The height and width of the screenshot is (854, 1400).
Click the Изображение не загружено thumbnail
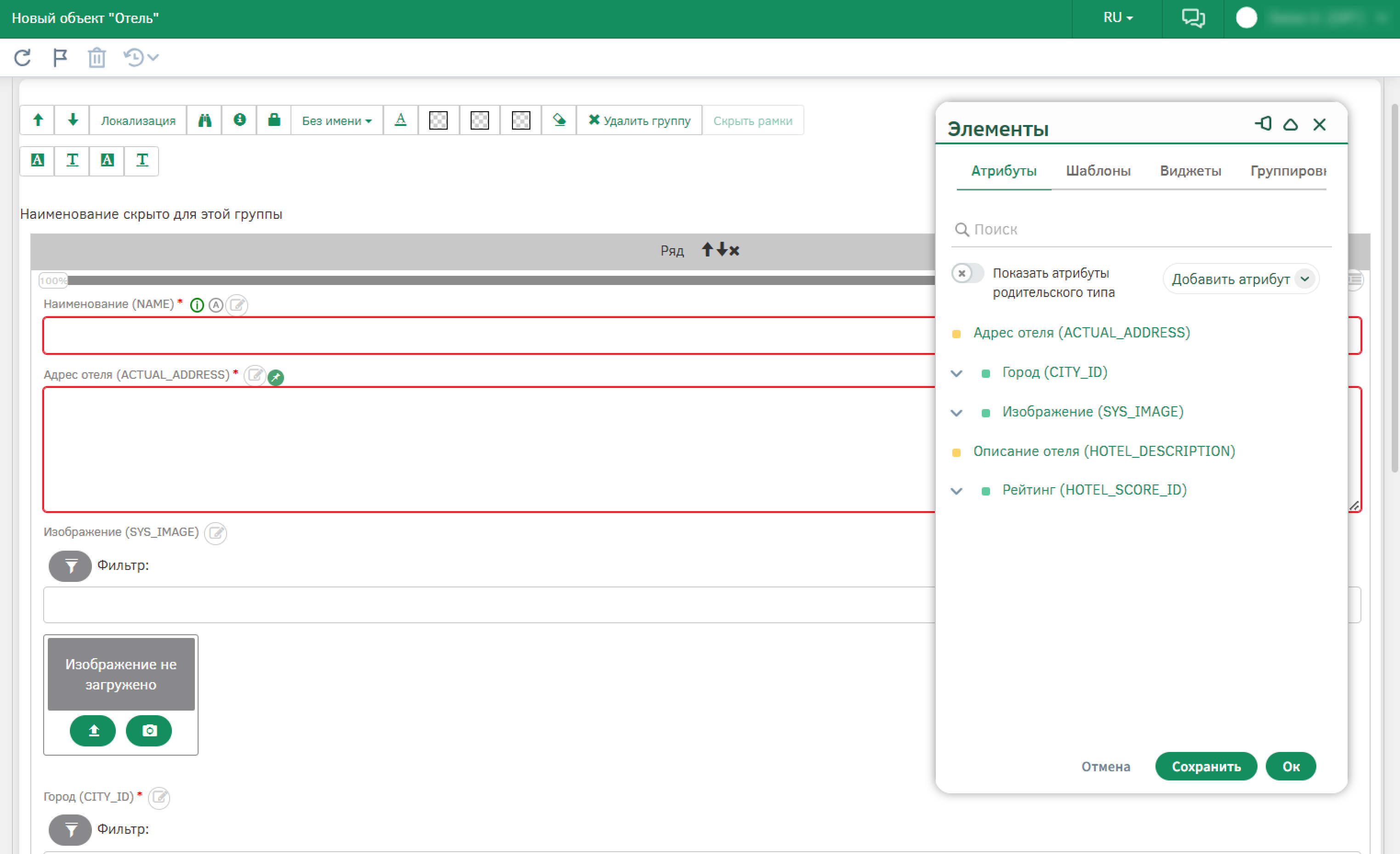click(x=121, y=674)
